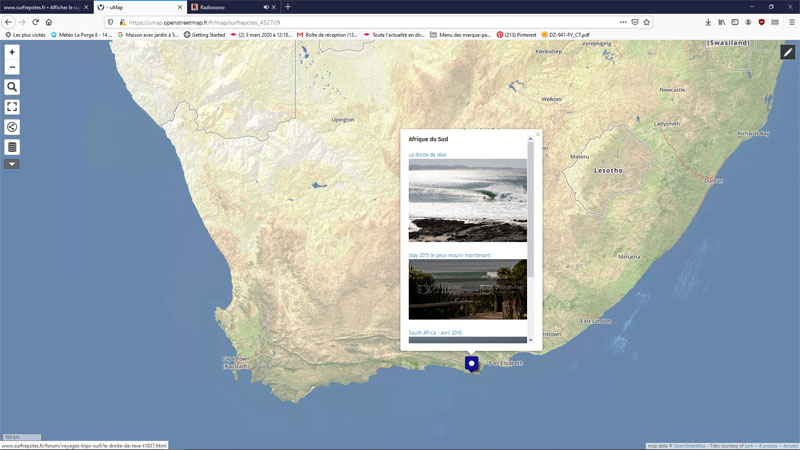Click the Port Elizabeth map marker
The image size is (800, 450).
pyautogui.click(x=472, y=363)
